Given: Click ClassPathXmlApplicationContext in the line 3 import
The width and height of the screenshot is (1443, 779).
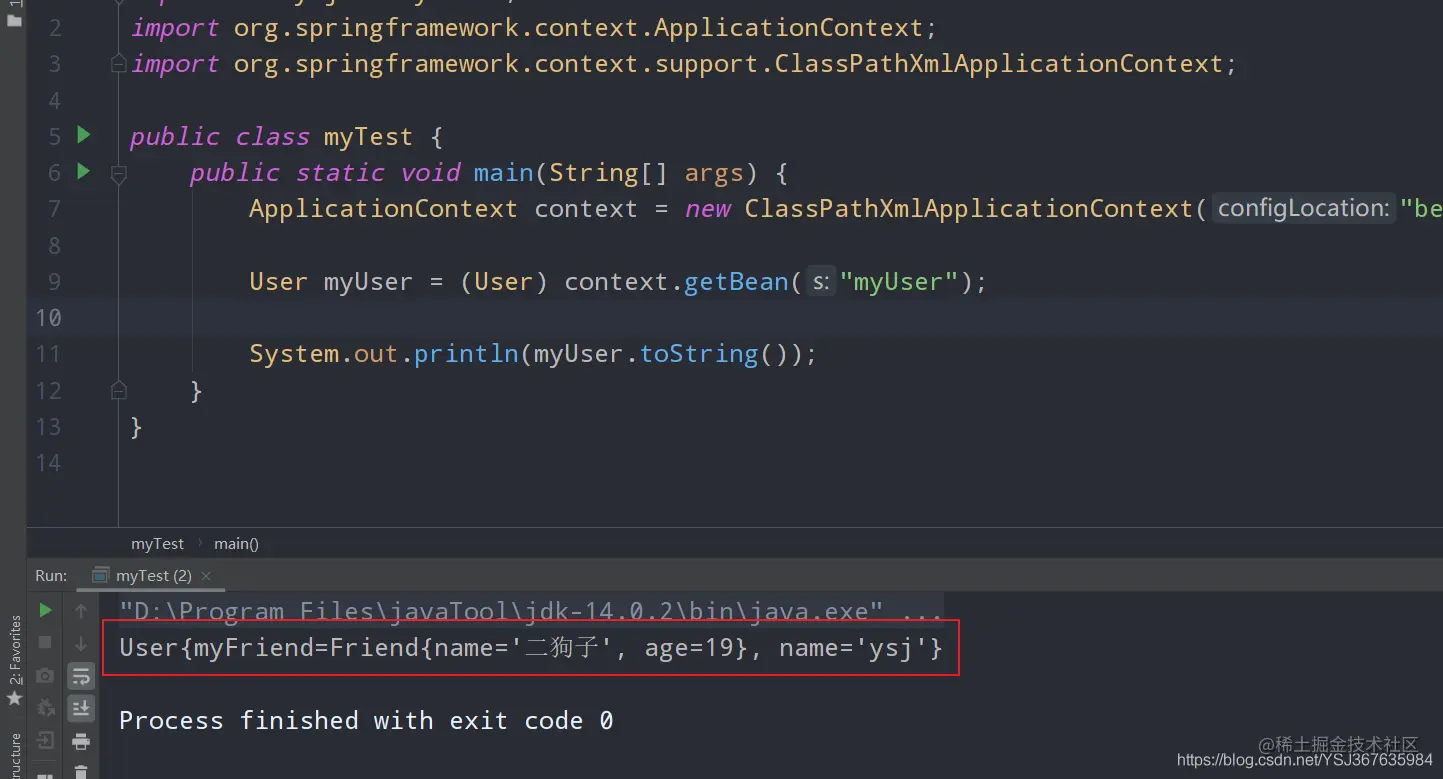Looking at the screenshot, I should click(x=999, y=64).
